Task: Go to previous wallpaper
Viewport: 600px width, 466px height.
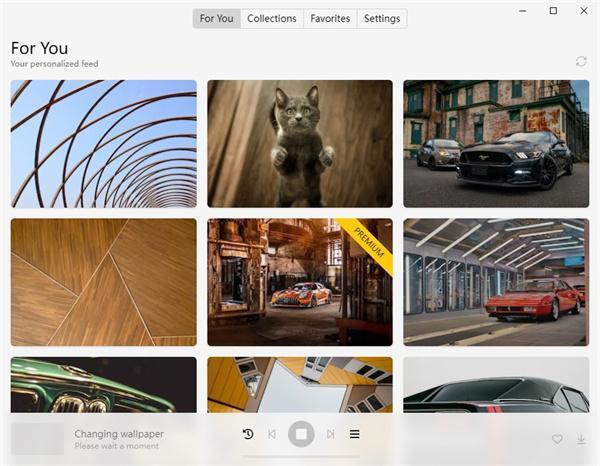Action: click(x=272, y=434)
